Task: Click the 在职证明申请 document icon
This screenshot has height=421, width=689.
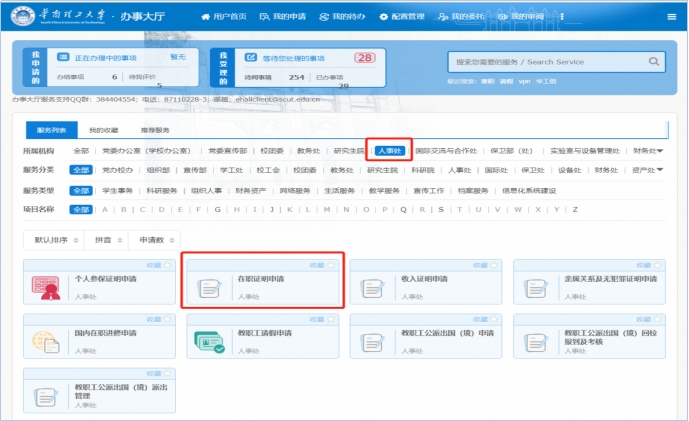Action: tap(209, 288)
